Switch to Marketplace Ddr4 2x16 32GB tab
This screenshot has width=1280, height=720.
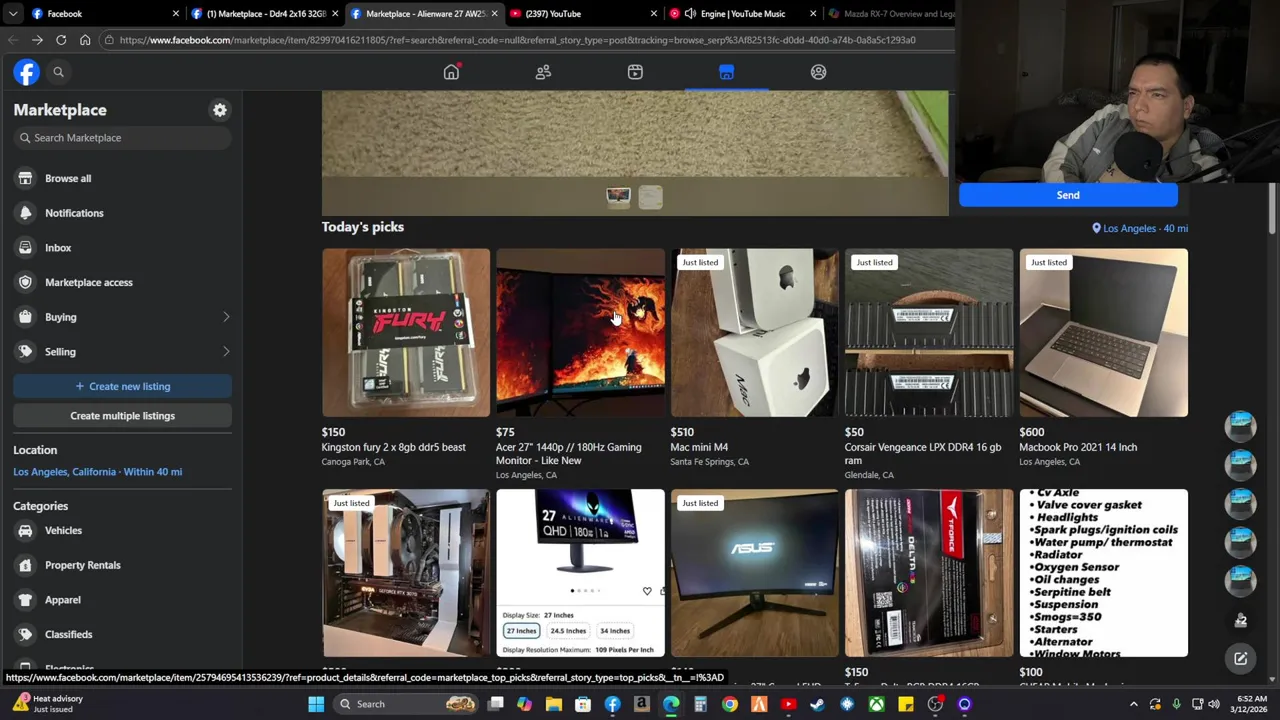(x=264, y=14)
